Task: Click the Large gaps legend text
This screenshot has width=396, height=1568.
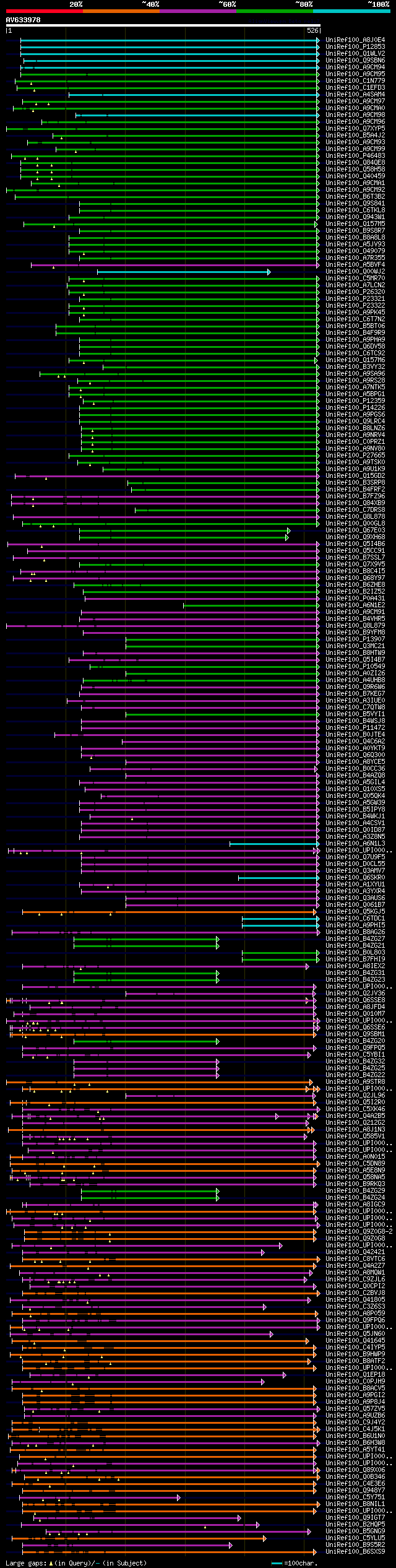Action: coord(76,1563)
